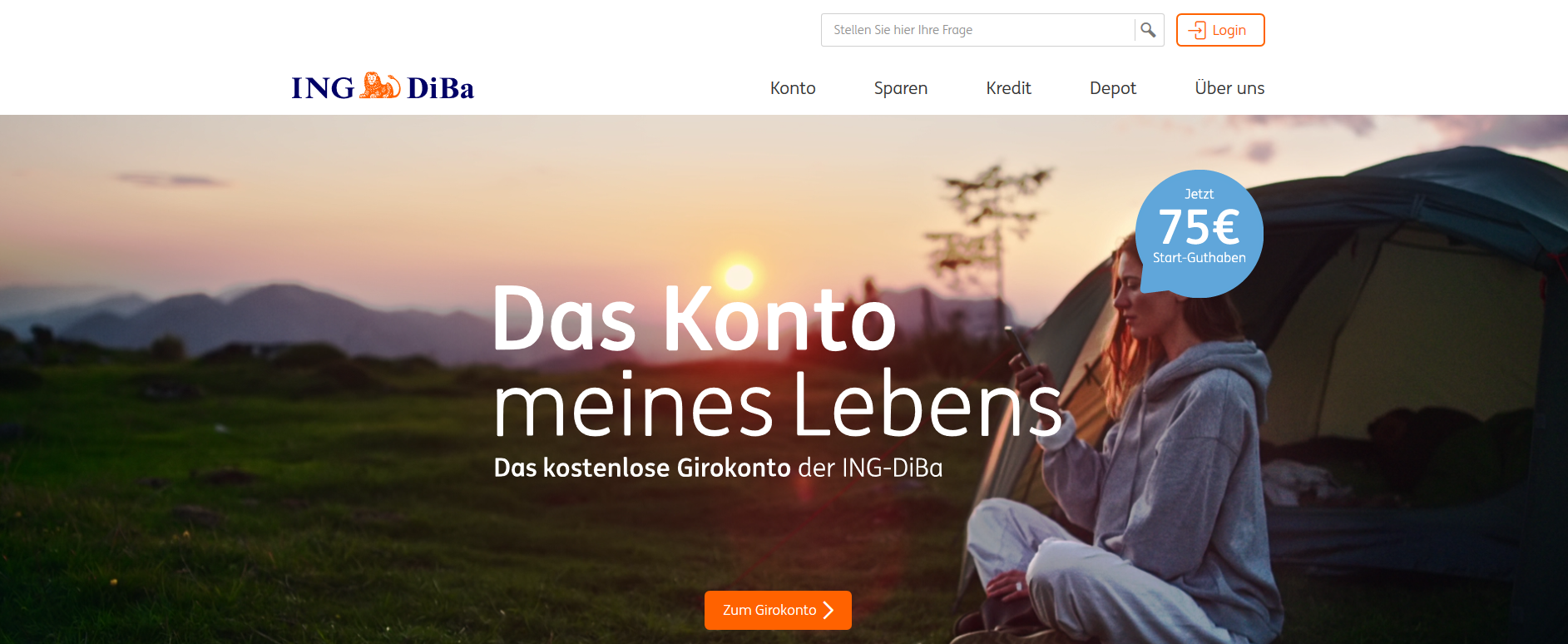1568x644 pixels.
Task: Click the Das Konto meines Lebens headline
Action: point(778,360)
